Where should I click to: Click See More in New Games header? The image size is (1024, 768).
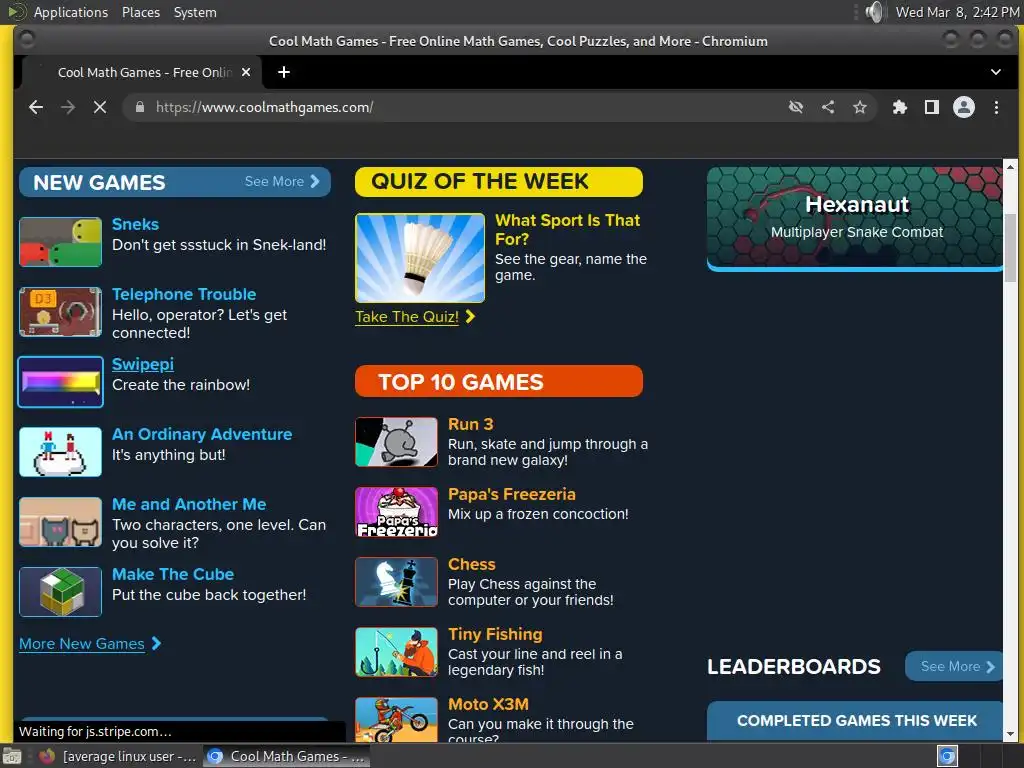point(282,182)
